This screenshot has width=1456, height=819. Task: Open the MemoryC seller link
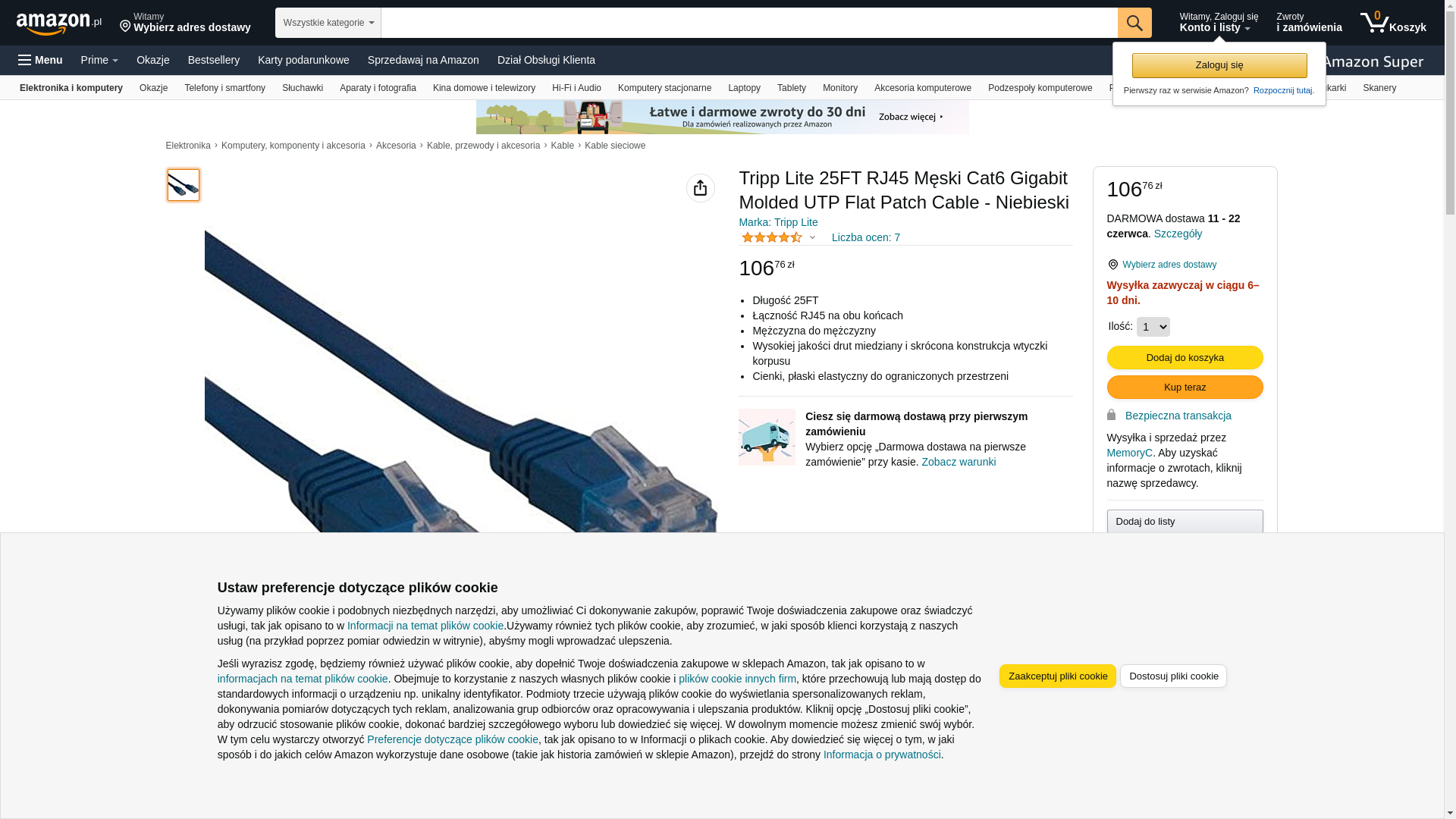[1129, 453]
